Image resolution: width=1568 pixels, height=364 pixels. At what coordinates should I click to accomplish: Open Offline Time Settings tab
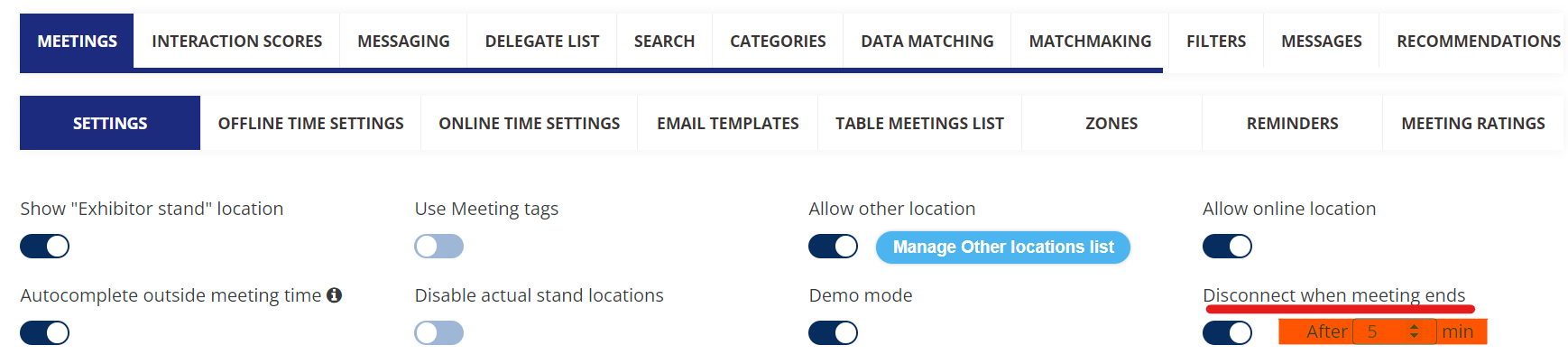(x=310, y=124)
